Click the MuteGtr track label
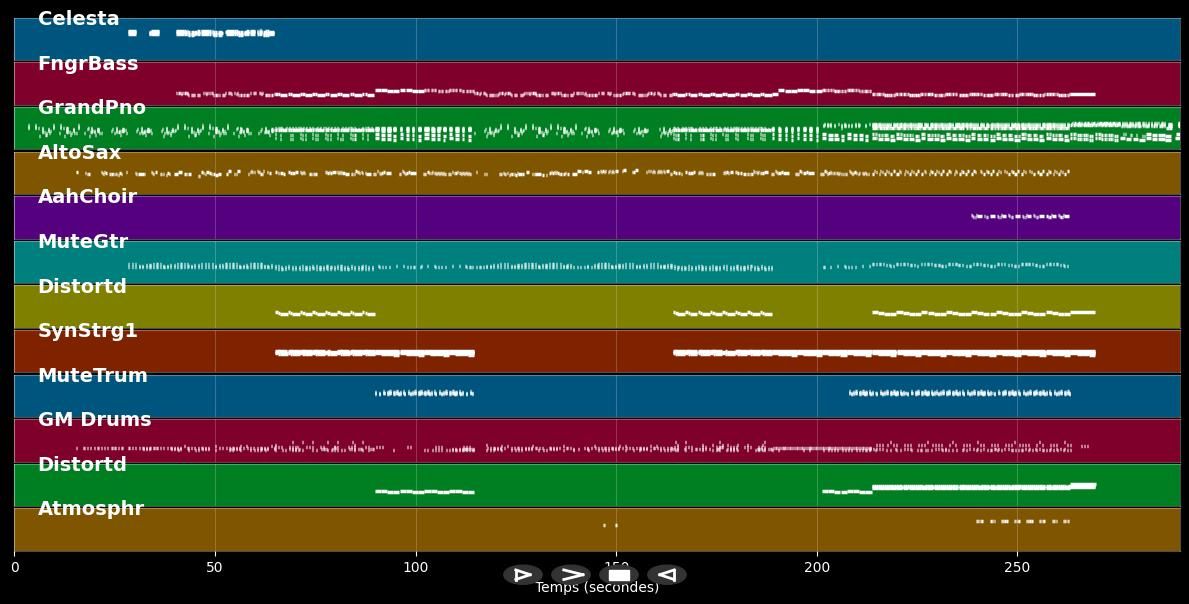The image size is (1189, 604). 83,242
